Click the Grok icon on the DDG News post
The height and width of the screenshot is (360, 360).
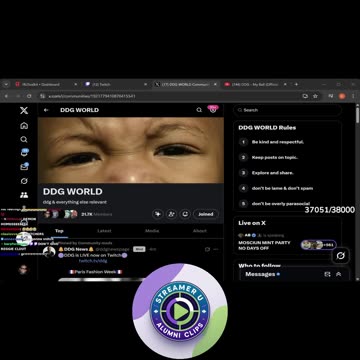tap(207, 249)
